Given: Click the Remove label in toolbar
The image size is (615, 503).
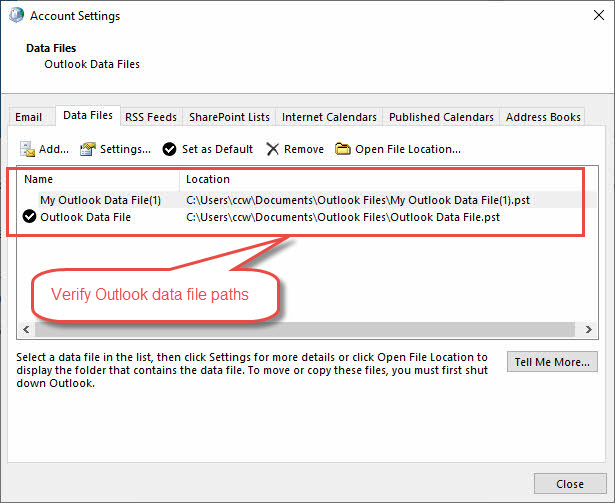Looking at the screenshot, I should [304, 149].
